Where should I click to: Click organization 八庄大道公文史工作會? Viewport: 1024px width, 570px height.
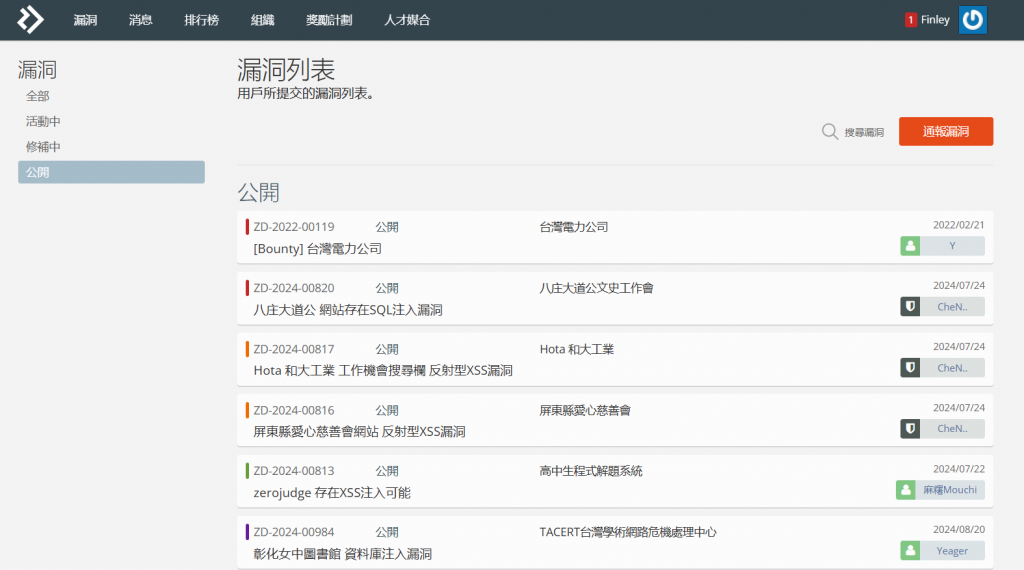[x=596, y=288]
